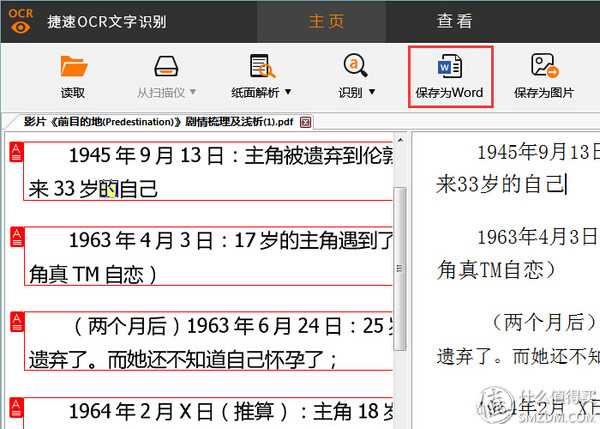Expand the 识别 dropdown arrow
Viewport: 600px width, 429px height.
tap(372, 92)
